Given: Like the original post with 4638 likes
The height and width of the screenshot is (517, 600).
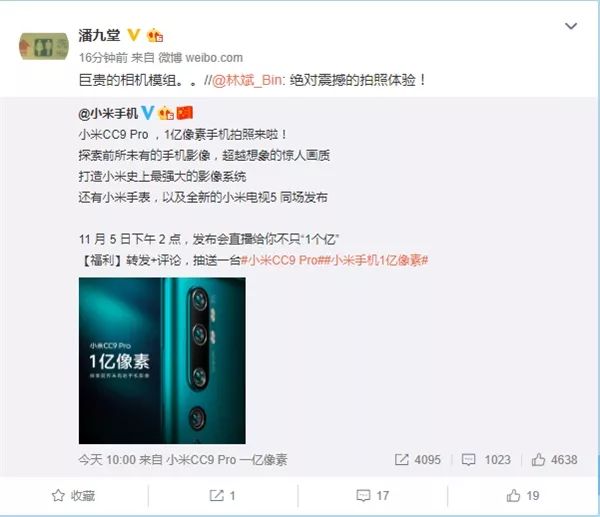Looking at the screenshot, I should [554, 460].
